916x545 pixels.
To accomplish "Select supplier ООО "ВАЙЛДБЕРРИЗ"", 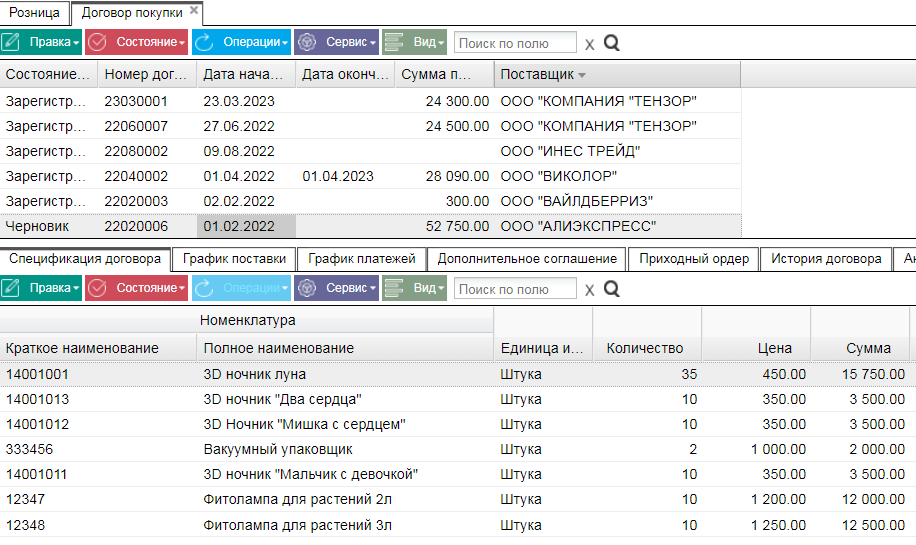I will pos(577,202).
